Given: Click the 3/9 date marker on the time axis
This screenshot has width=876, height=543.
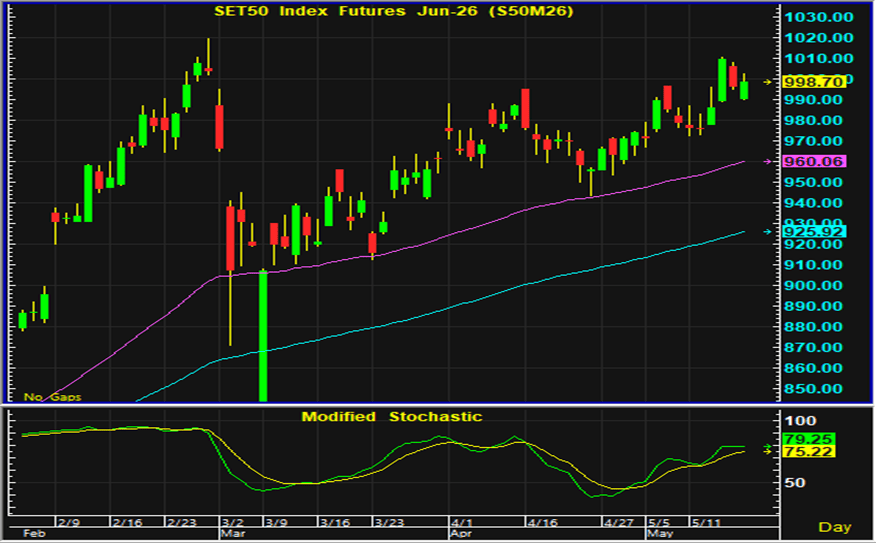Looking at the screenshot, I should (277, 523).
